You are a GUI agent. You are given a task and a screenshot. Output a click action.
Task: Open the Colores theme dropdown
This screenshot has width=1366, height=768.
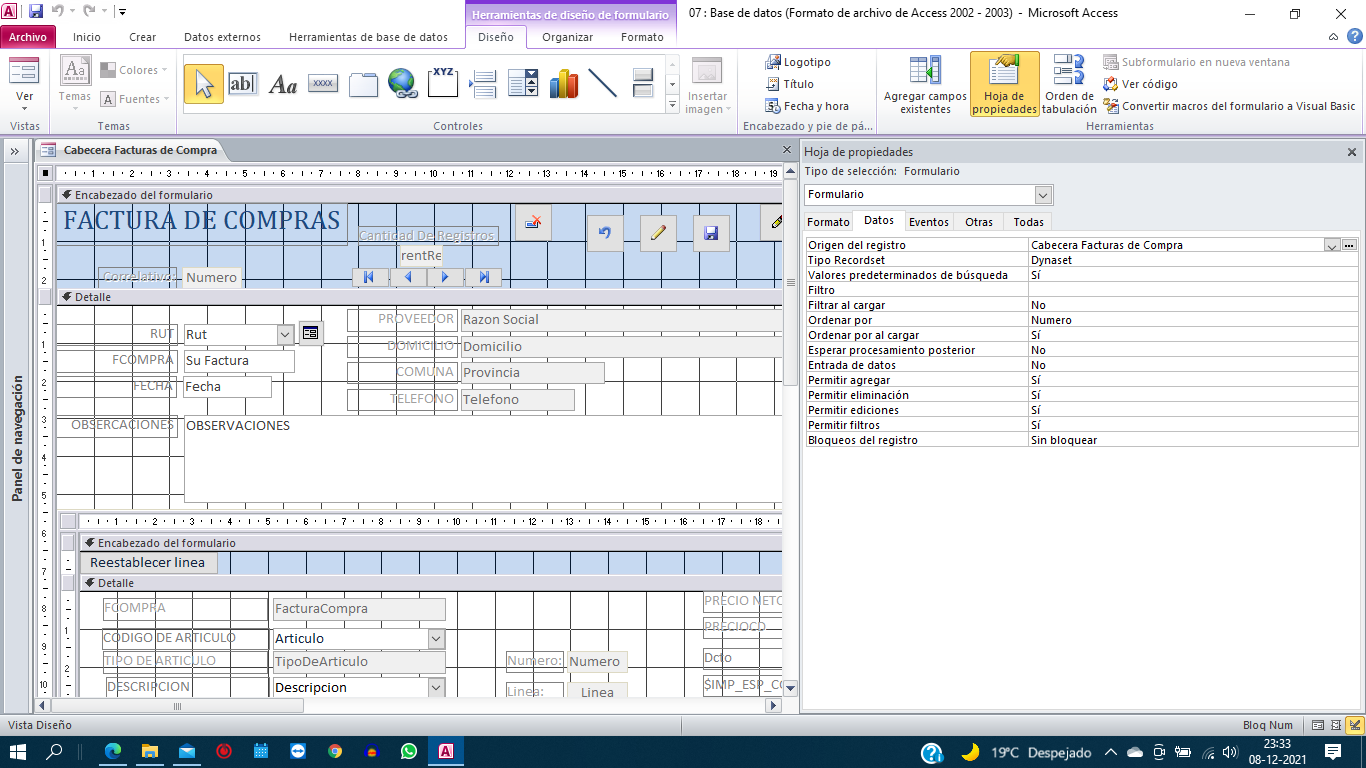click(x=133, y=71)
